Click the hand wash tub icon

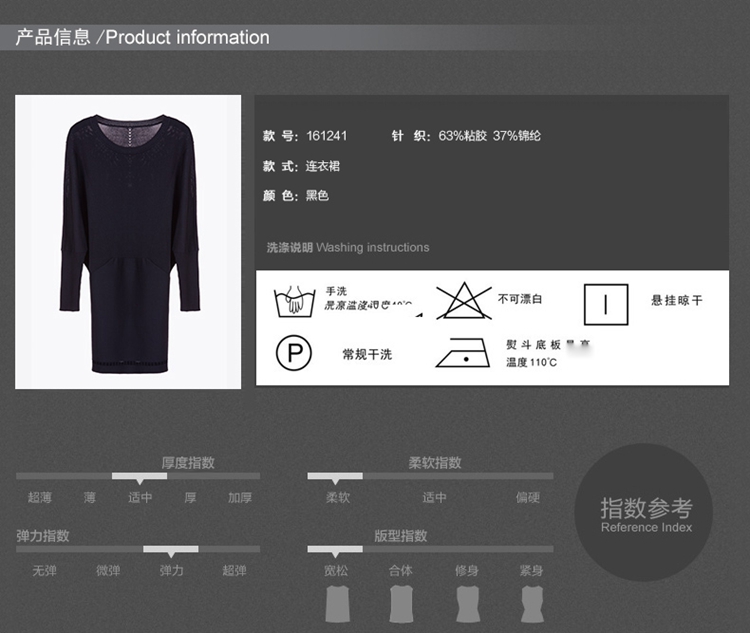[x=294, y=301]
